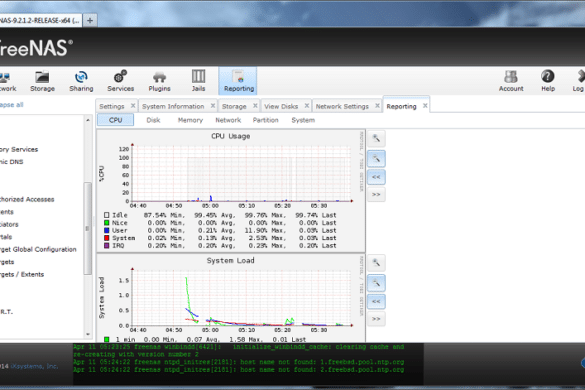Open the Plugins toolbar icon
Screen dimensions: 585x390
tap(159, 81)
